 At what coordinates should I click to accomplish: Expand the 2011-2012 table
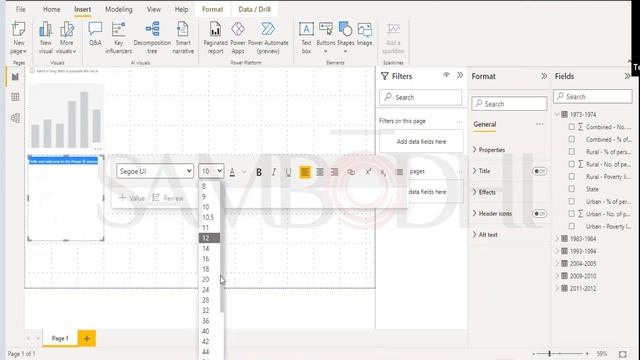point(557,288)
